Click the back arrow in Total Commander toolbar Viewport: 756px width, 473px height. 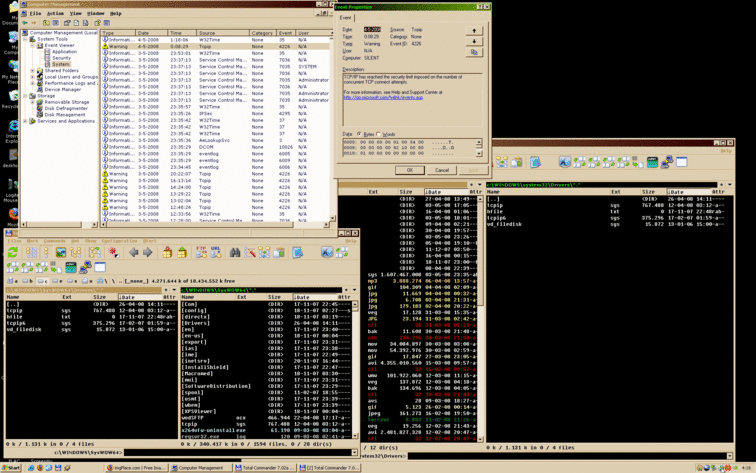(134, 252)
